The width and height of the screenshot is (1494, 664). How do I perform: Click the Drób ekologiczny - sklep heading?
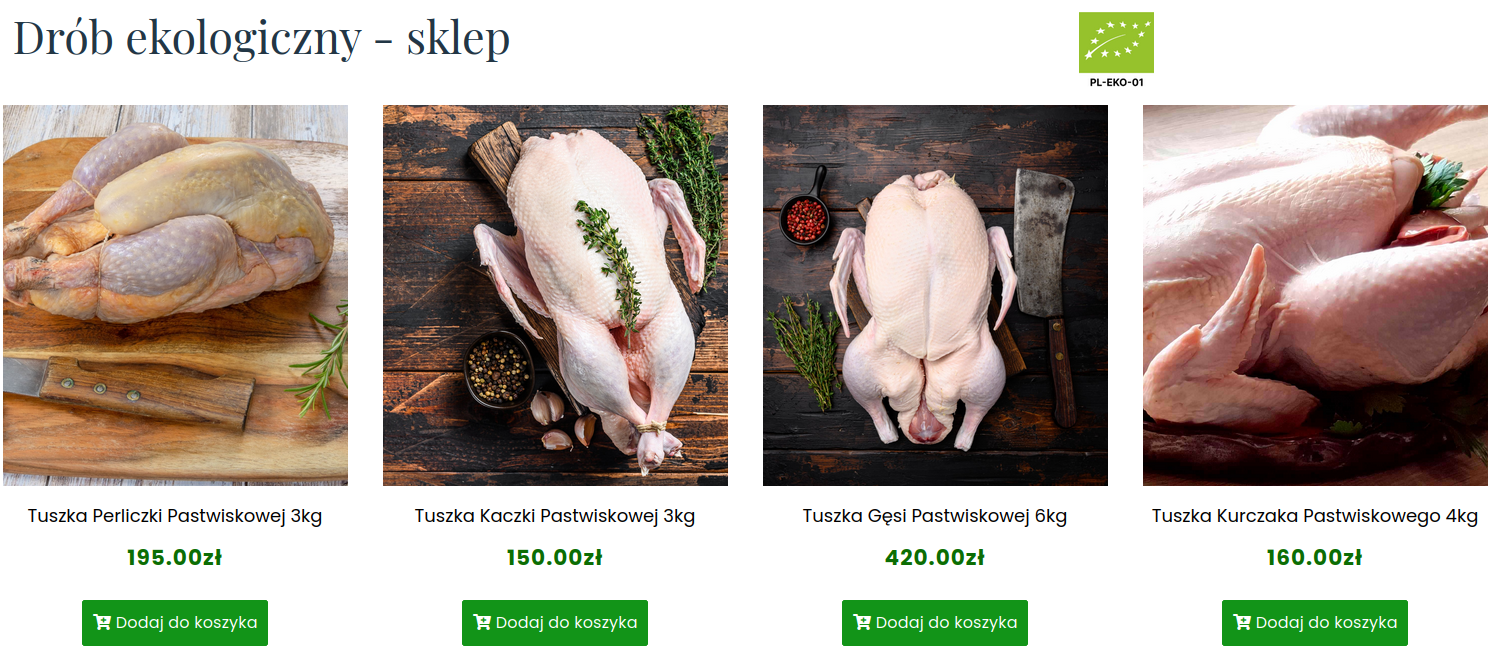[x=261, y=38]
